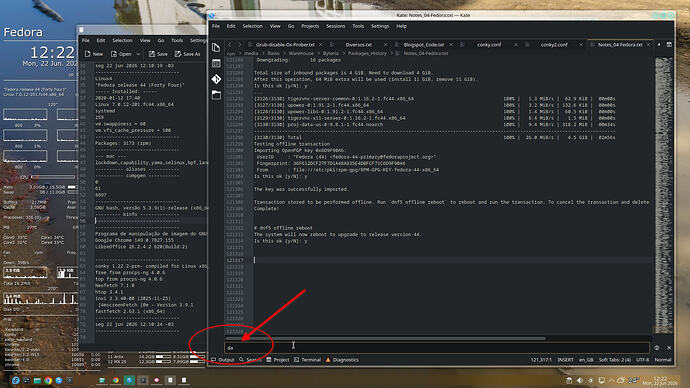
Task: Close the command line bar
Action: point(669,348)
